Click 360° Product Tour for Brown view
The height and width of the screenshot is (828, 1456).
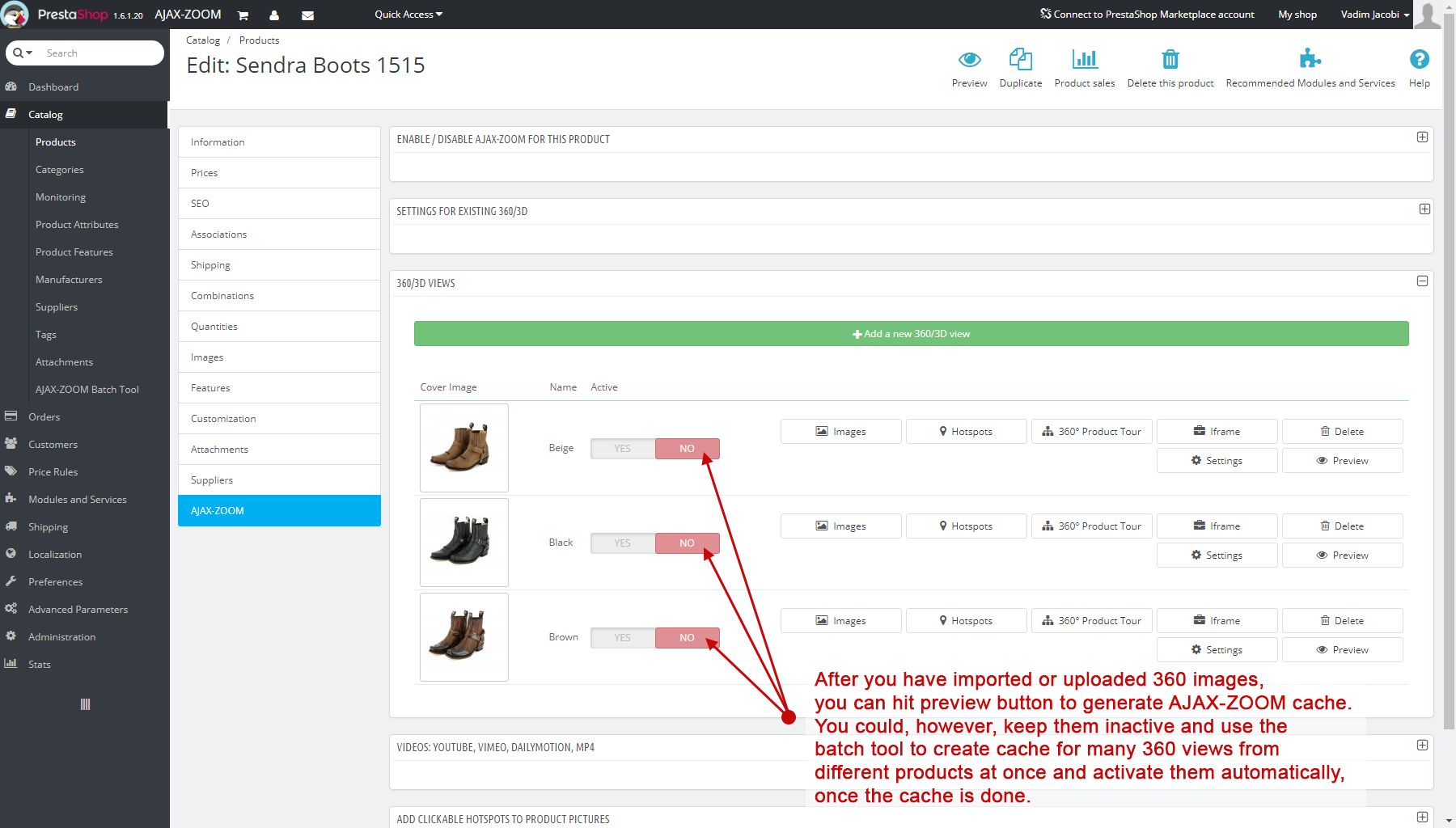[x=1092, y=621]
